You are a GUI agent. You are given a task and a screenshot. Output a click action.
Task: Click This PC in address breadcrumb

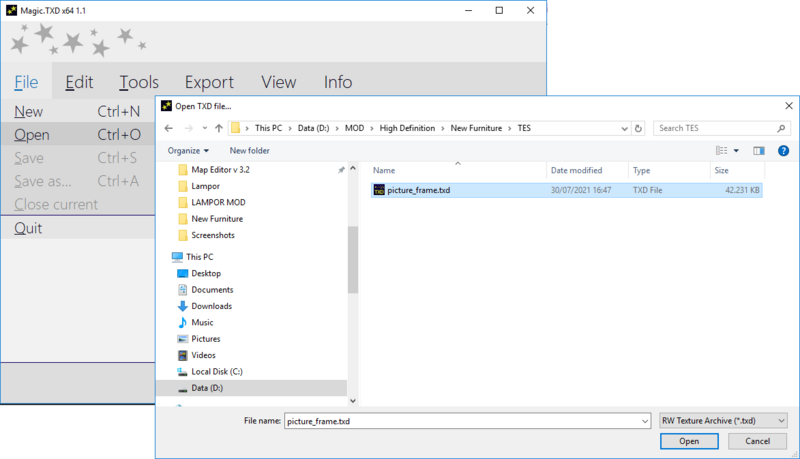click(268, 128)
